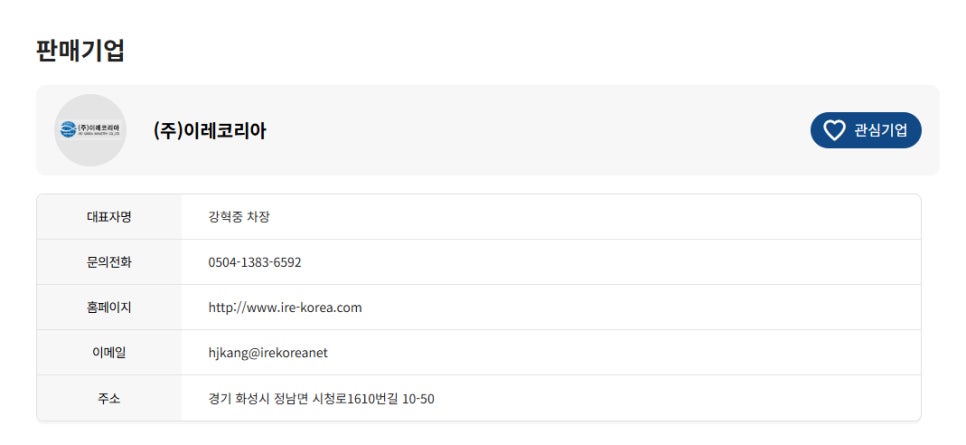Viewport: 966px width, 445px height.
Task: Click the email hjkang@irekoreanet
Action: [268, 353]
